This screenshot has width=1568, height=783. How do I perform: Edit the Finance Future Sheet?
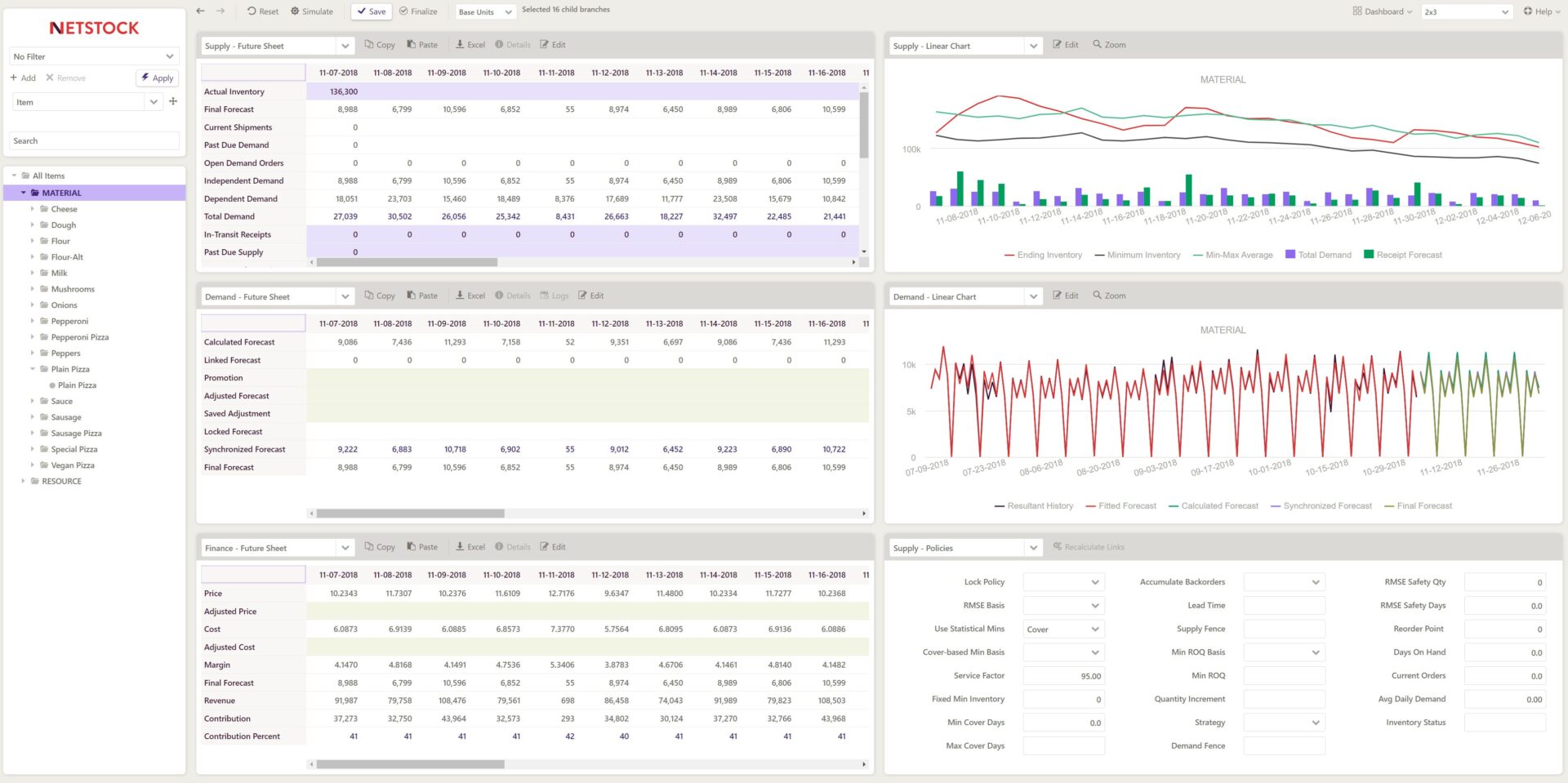click(x=553, y=547)
